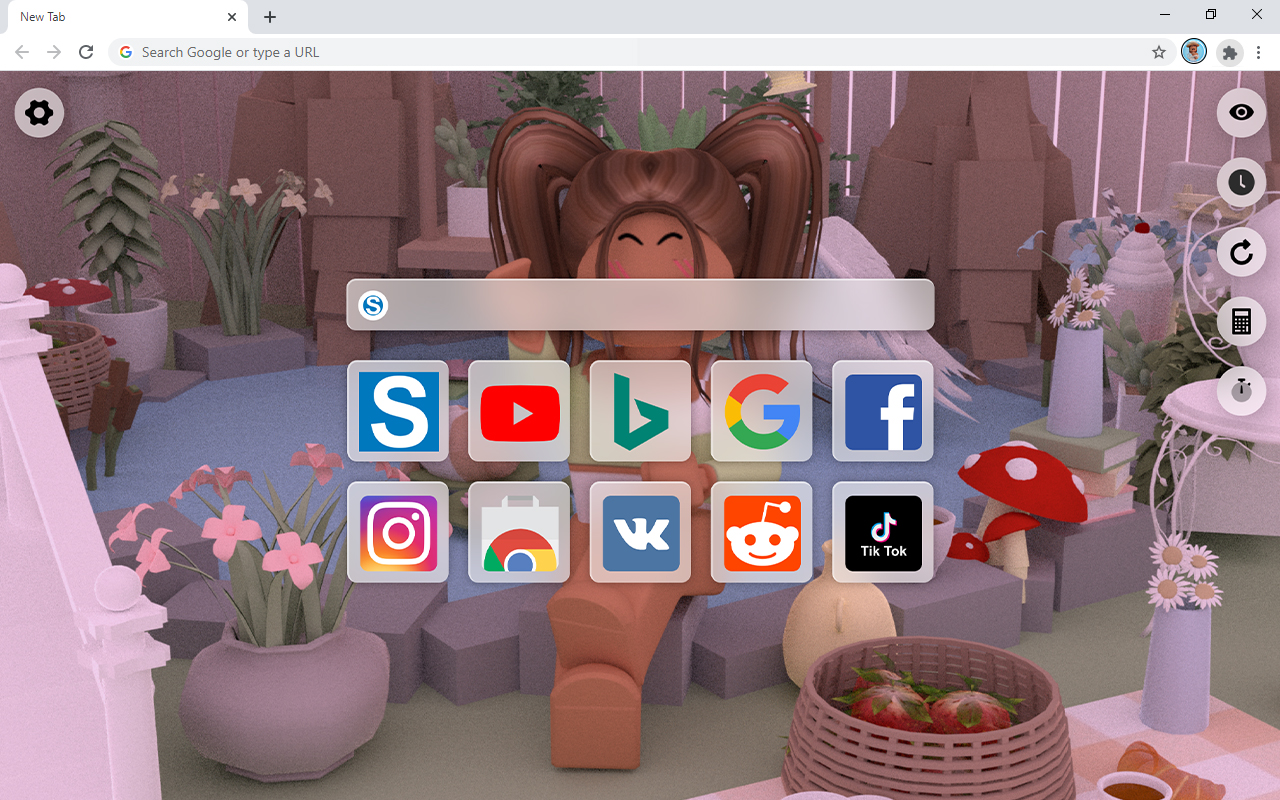Open the Reddit shortcut
The height and width of the screenshot is (800, 1280).
[x=761, y=533]
